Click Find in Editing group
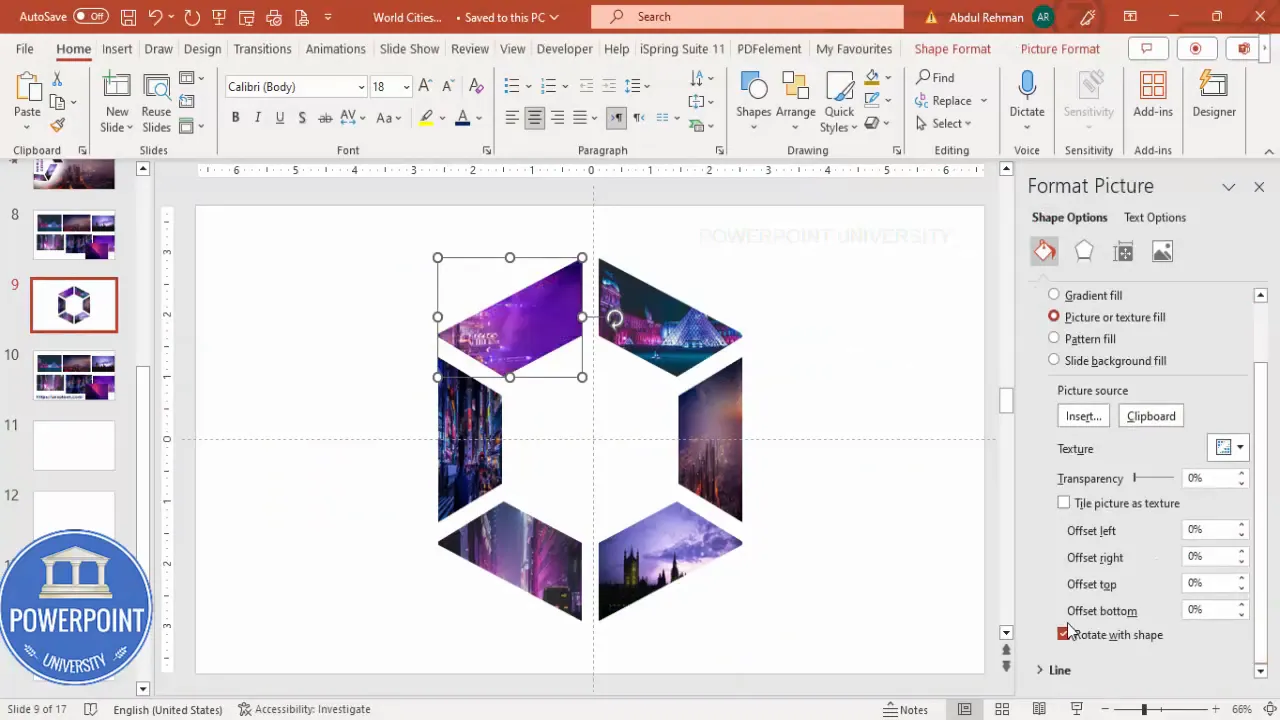 [x=935, y=78]
